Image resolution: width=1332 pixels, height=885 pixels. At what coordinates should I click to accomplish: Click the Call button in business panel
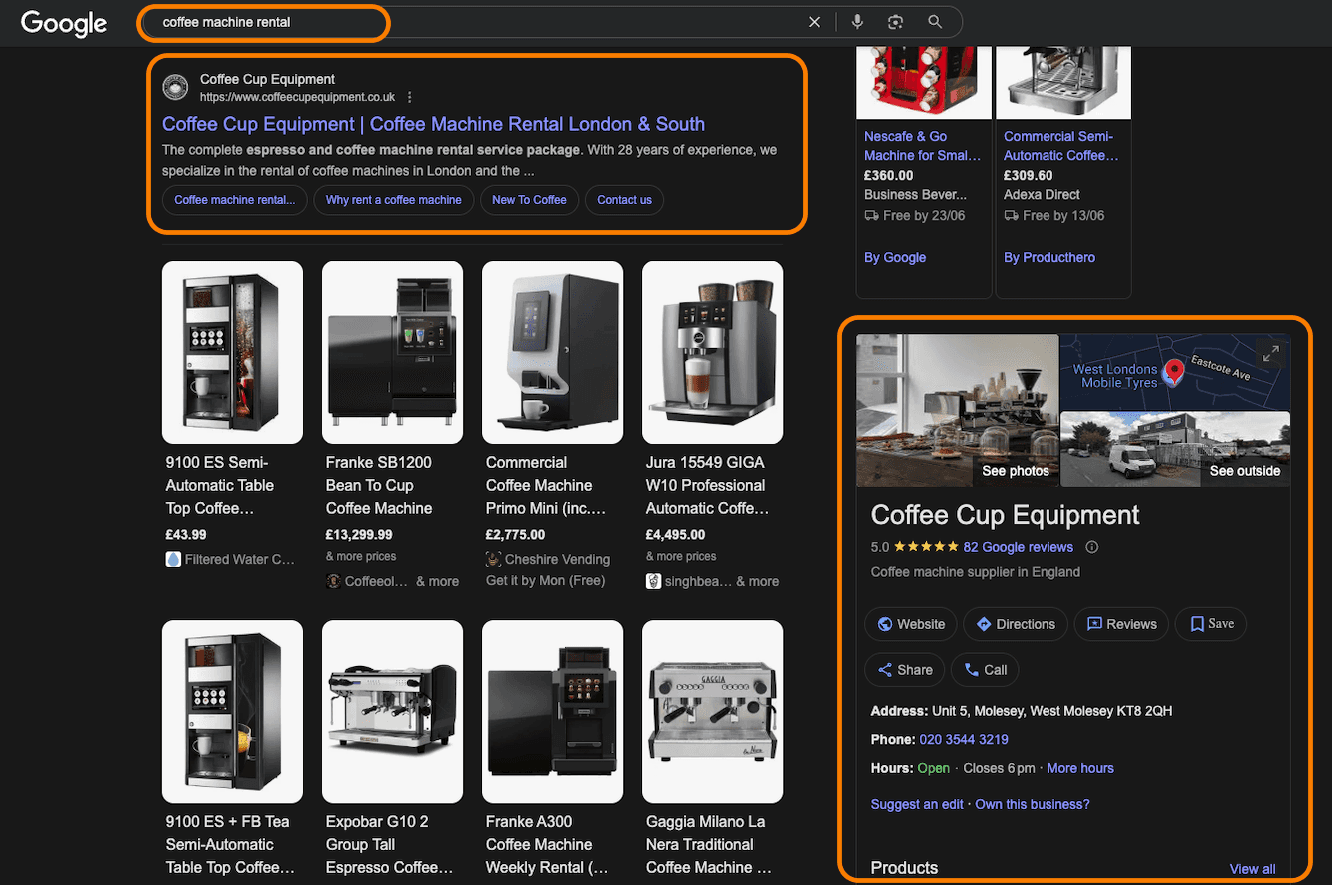tap(985, 670)
